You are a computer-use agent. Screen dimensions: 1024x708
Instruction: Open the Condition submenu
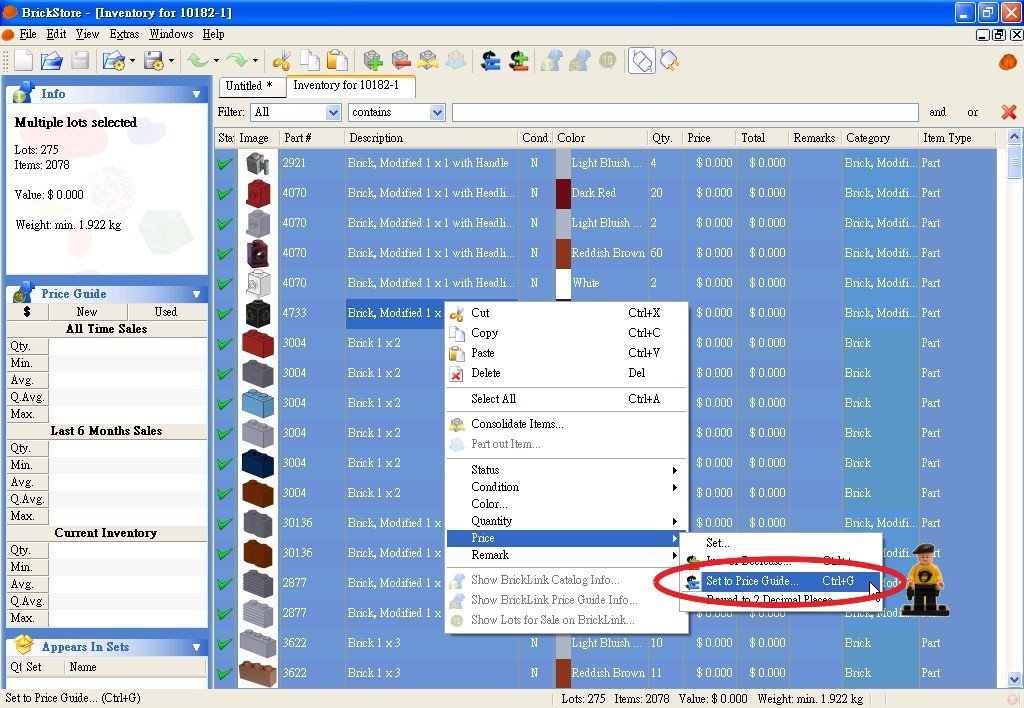[567, 487]
